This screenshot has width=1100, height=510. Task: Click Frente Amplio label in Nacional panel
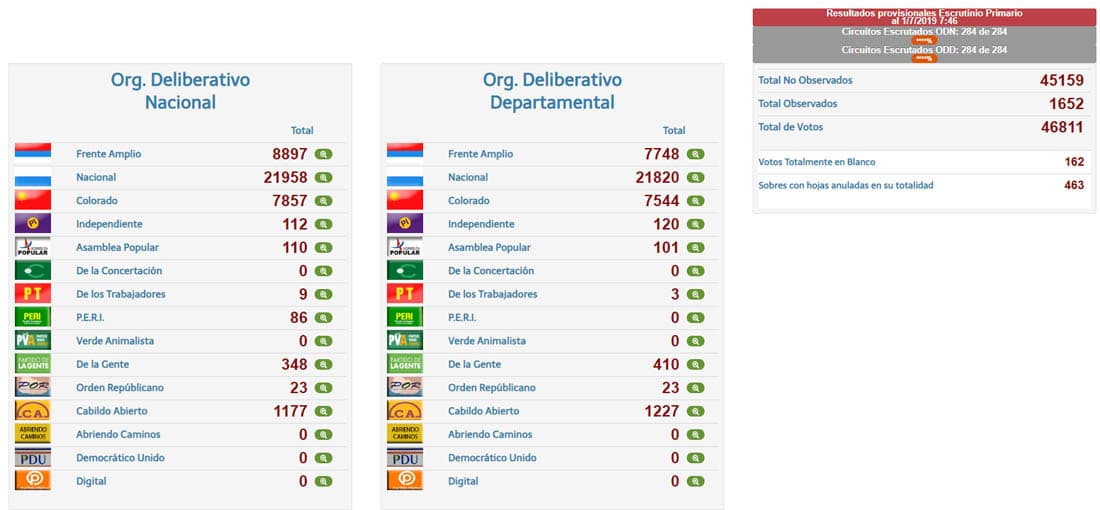109,154
